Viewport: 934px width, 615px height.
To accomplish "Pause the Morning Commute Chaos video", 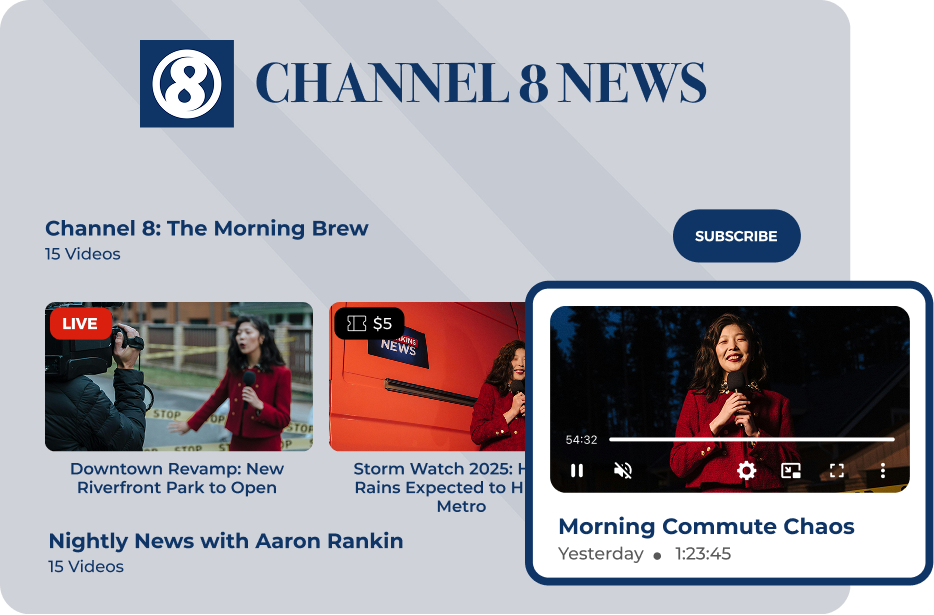I will tap(577, 470).
